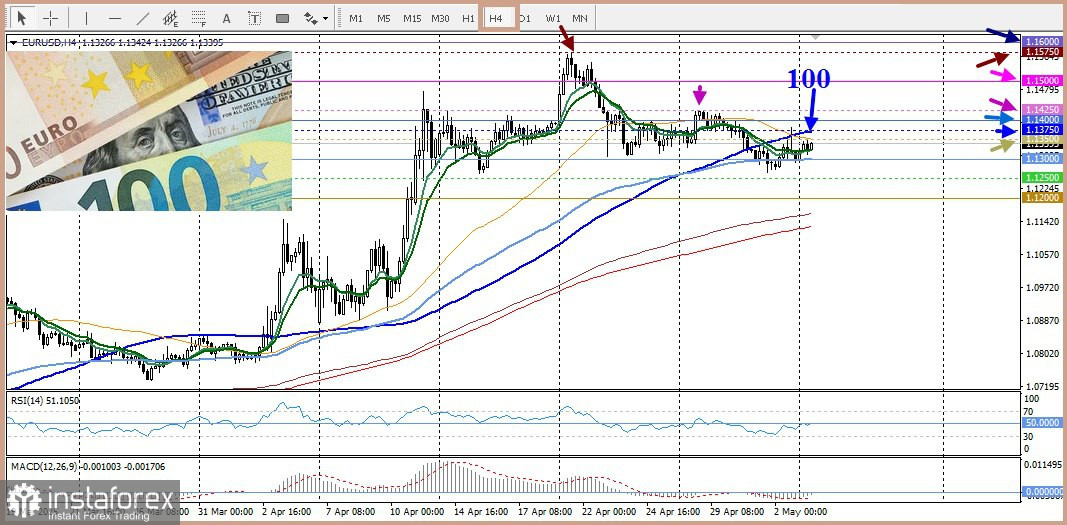Image resolution: width=1067 pixels, height=525 pixels.
Task: Switch chart to MN monthly timeframe
Action: (x=580, y=18)
